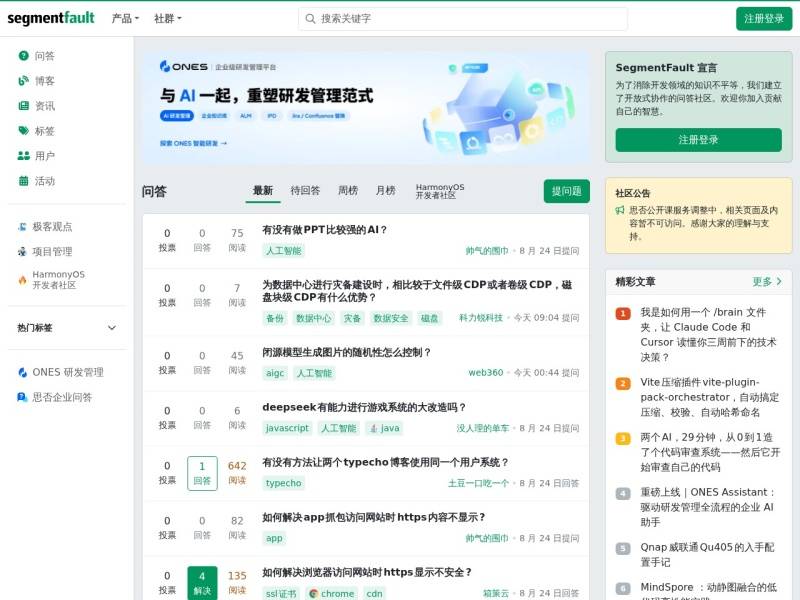Open the 资讯 newspaper icon

pyautogui.click(x=23, y=106)
